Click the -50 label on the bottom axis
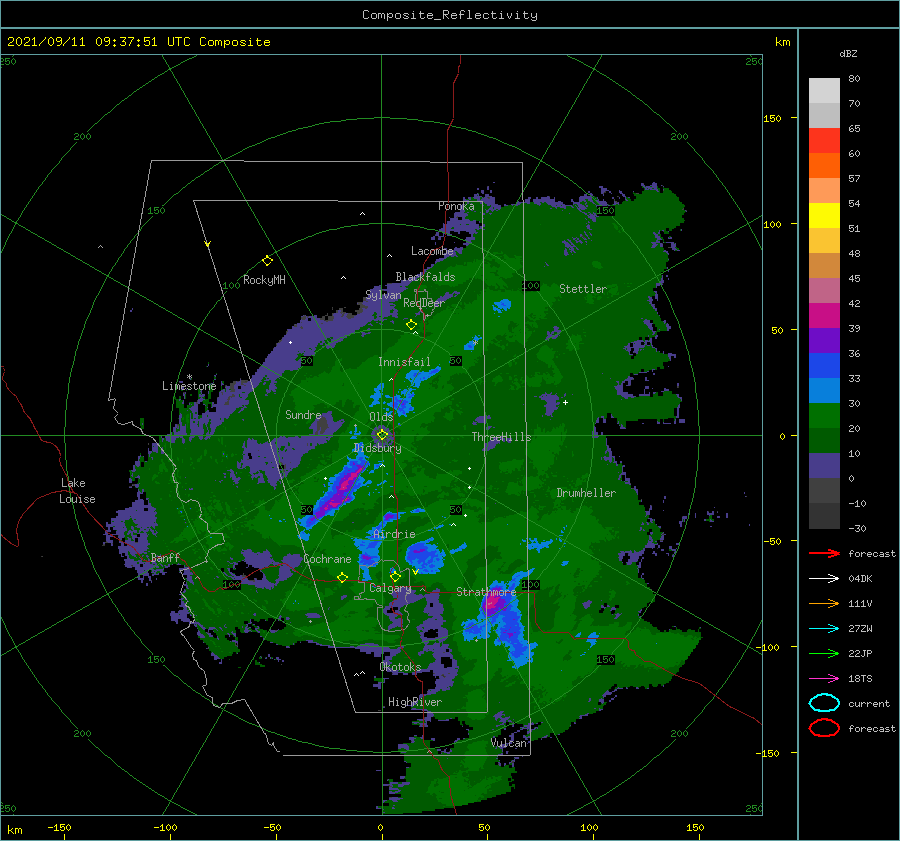The width and height of the screenshot is (900, 841). coord(271,827)
